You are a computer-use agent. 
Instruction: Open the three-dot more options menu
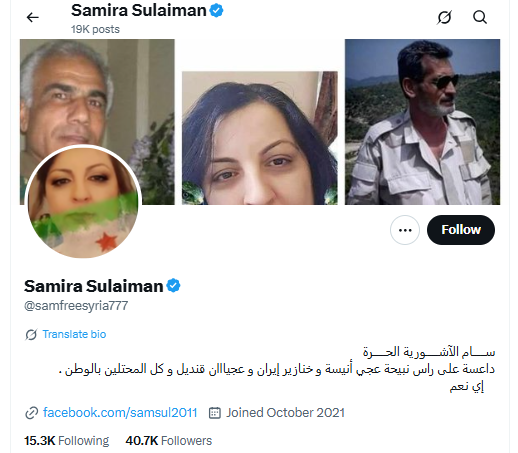click(x=405, y=230)
